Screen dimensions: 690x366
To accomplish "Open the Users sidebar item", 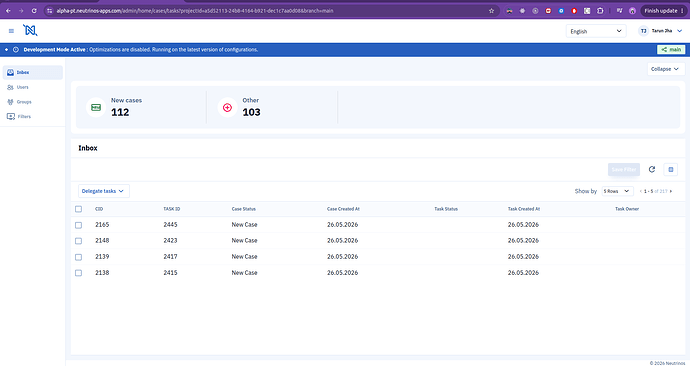I will (x=33, y=87).
